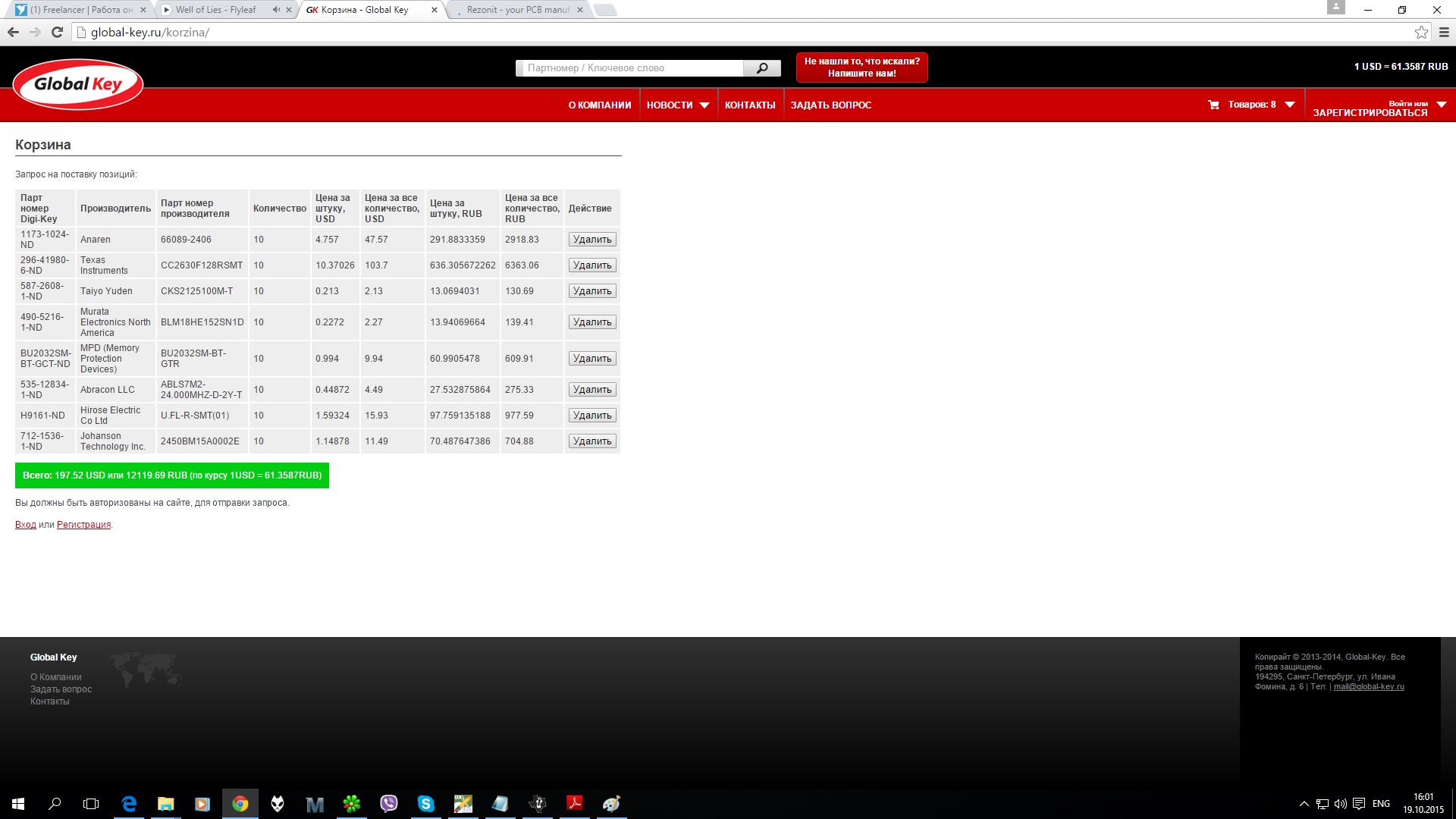Open new browser tab
1456x819 pixels.
(604, 10)
